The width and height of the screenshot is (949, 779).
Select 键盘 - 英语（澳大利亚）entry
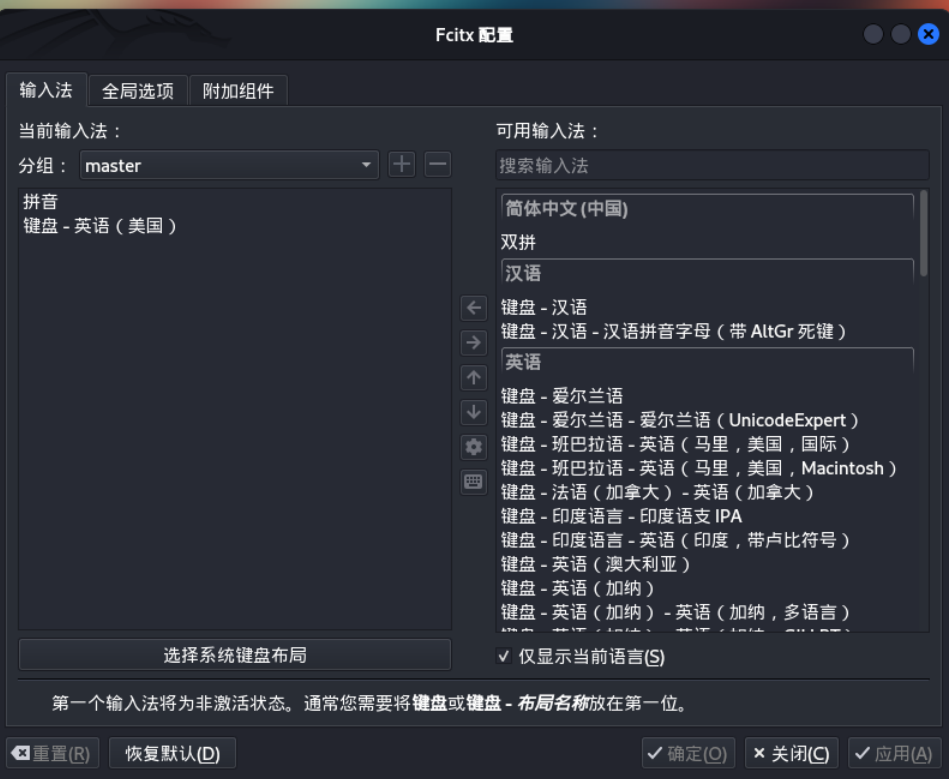tap(707, 564)
